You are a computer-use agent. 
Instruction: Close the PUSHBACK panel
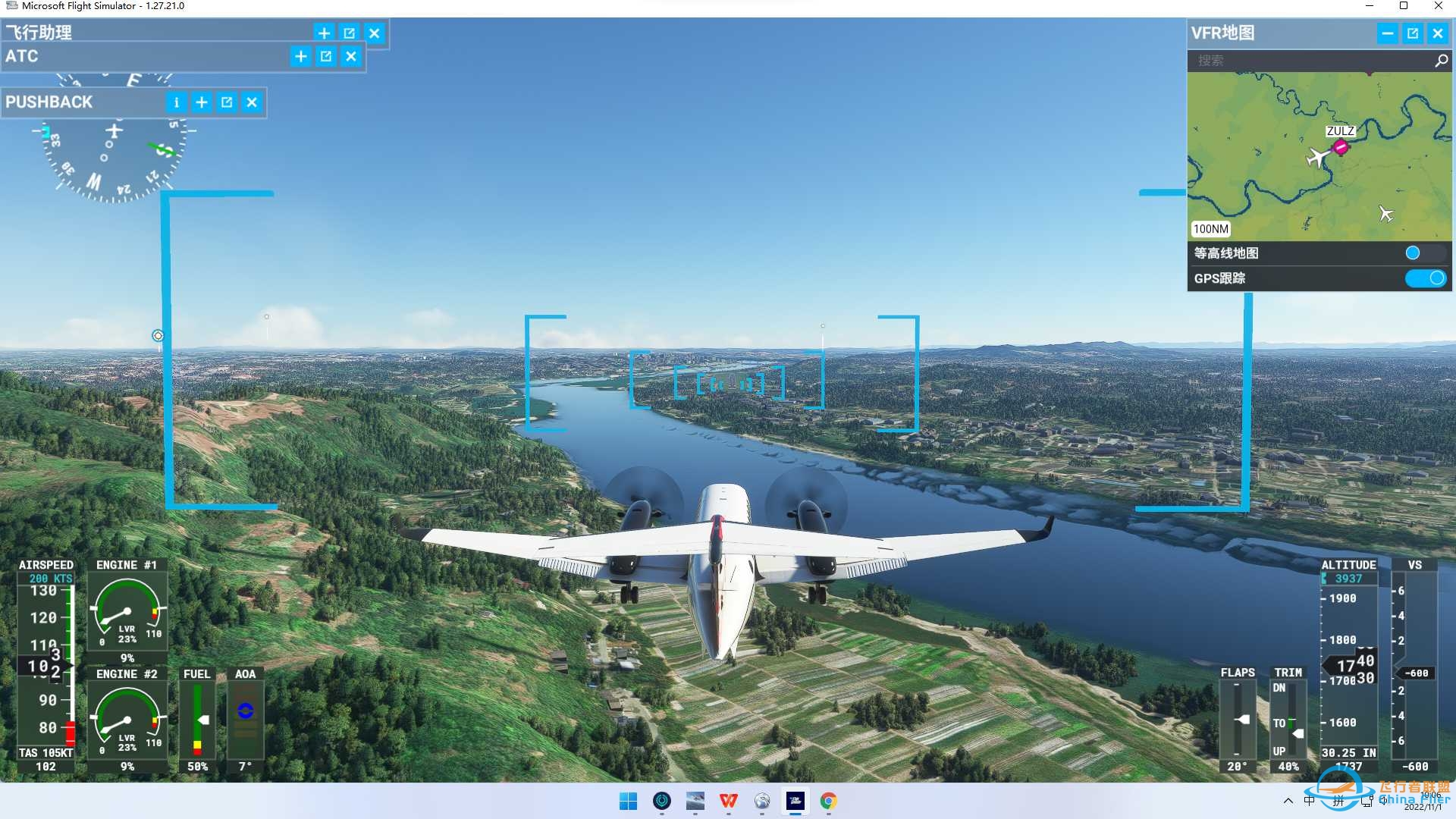click(x=252, y=102)
